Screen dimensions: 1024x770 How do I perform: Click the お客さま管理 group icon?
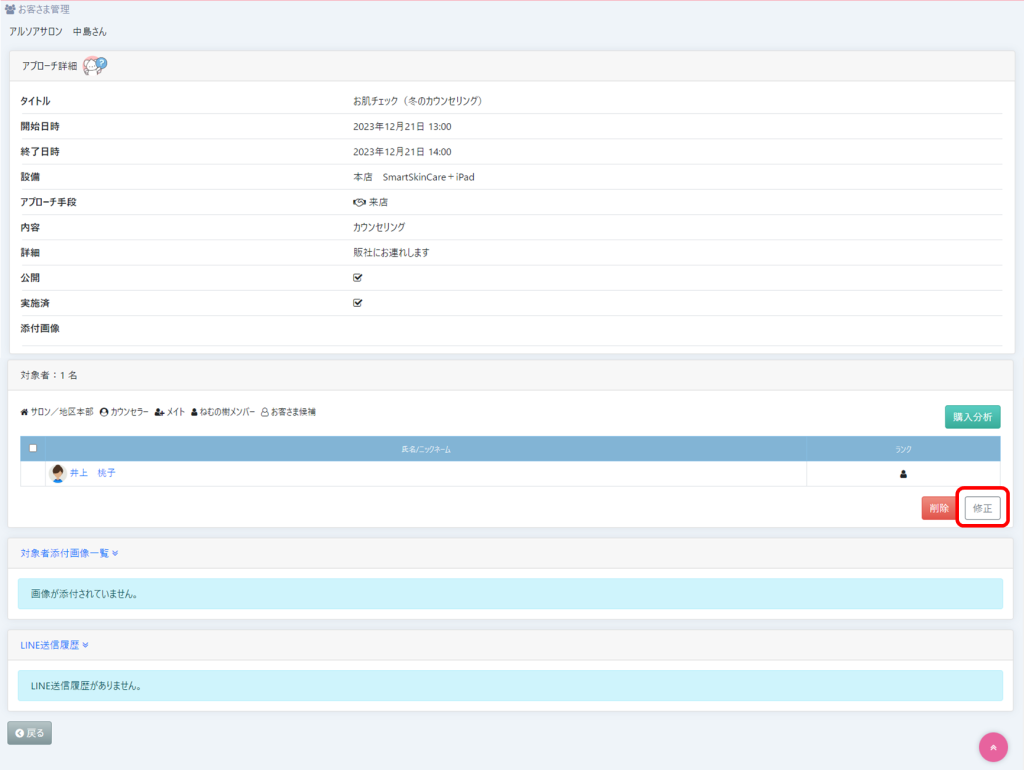(x=10, y=10)
